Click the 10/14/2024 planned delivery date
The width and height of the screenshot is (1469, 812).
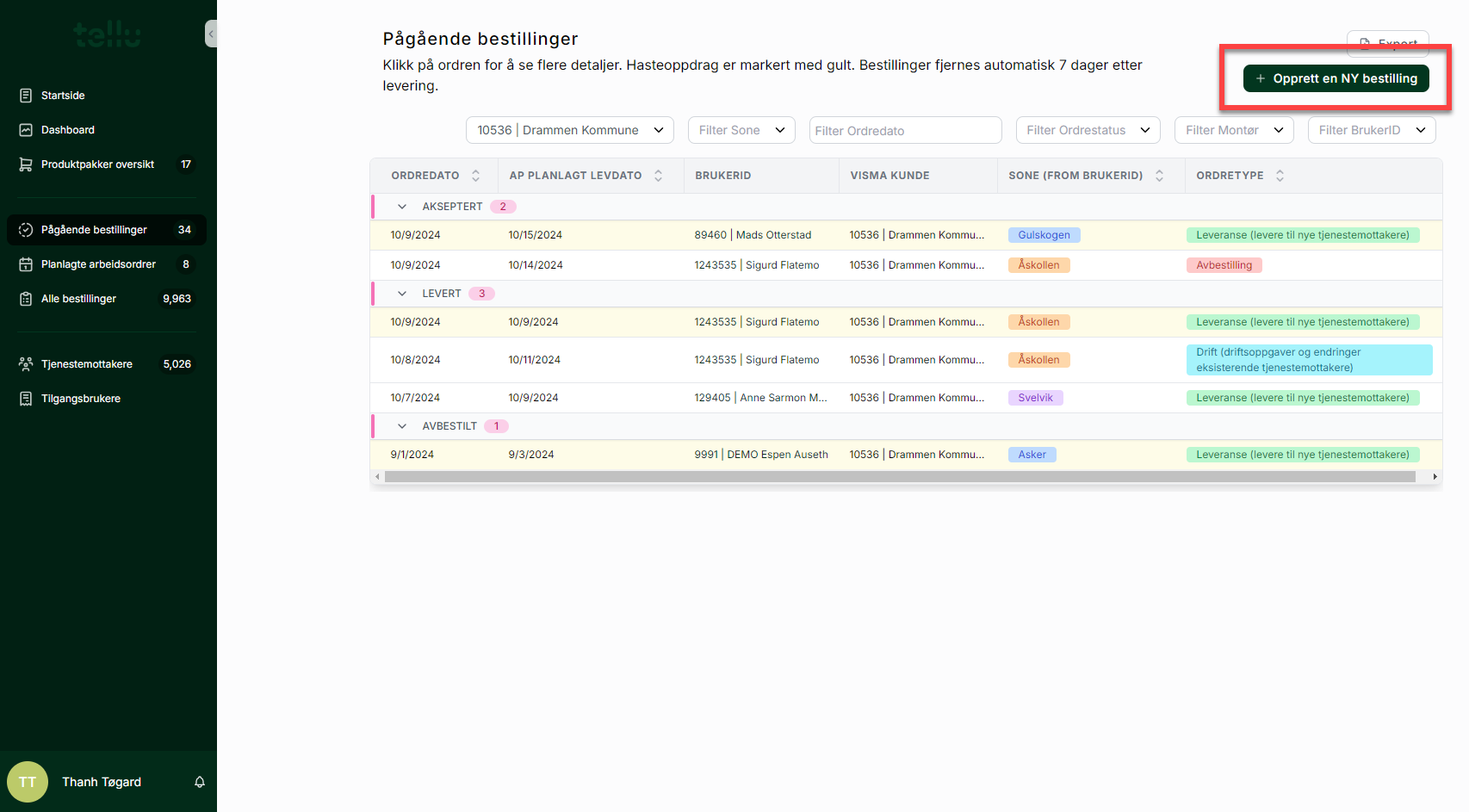536,265
